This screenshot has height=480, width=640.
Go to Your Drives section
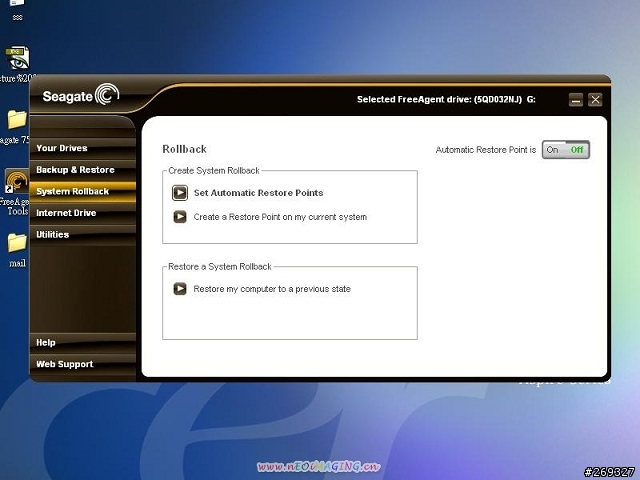[x=82, y=148]
